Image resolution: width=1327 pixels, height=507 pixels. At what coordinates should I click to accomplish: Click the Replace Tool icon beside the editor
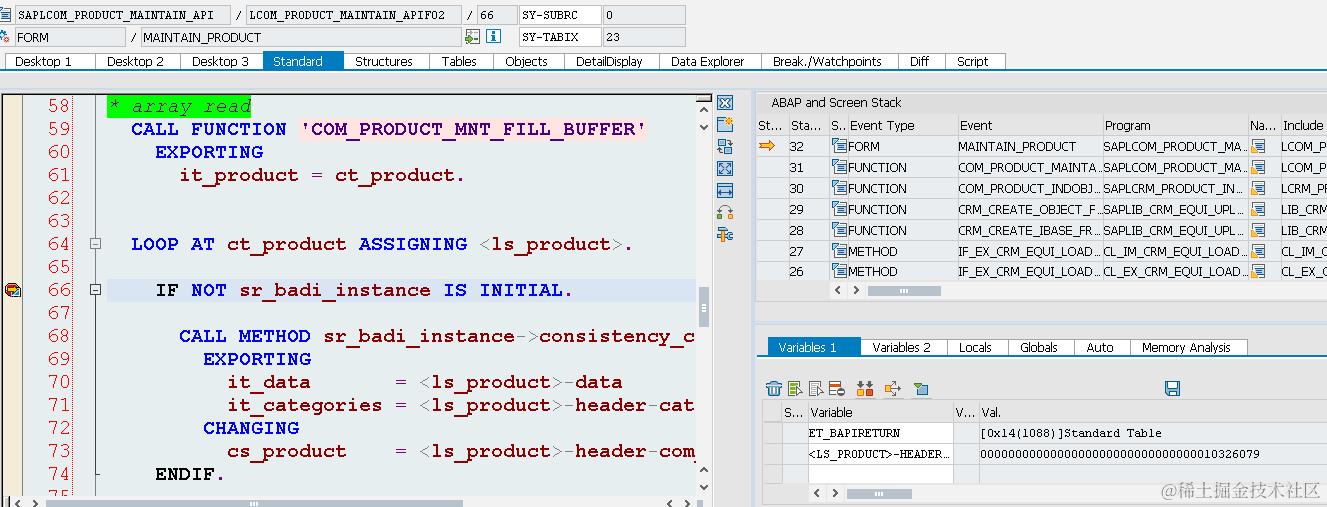[725, 146]
